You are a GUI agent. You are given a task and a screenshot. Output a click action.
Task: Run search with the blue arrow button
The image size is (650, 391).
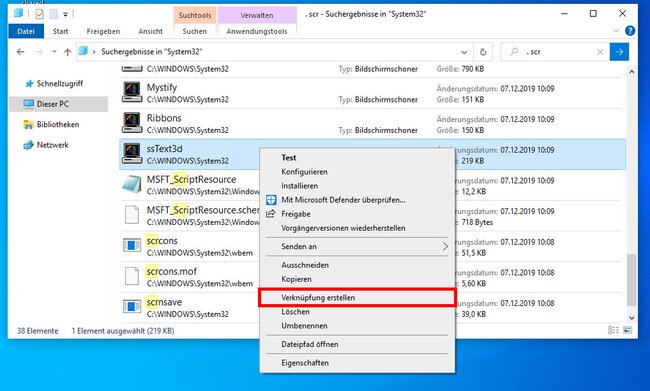click(619, 52)
